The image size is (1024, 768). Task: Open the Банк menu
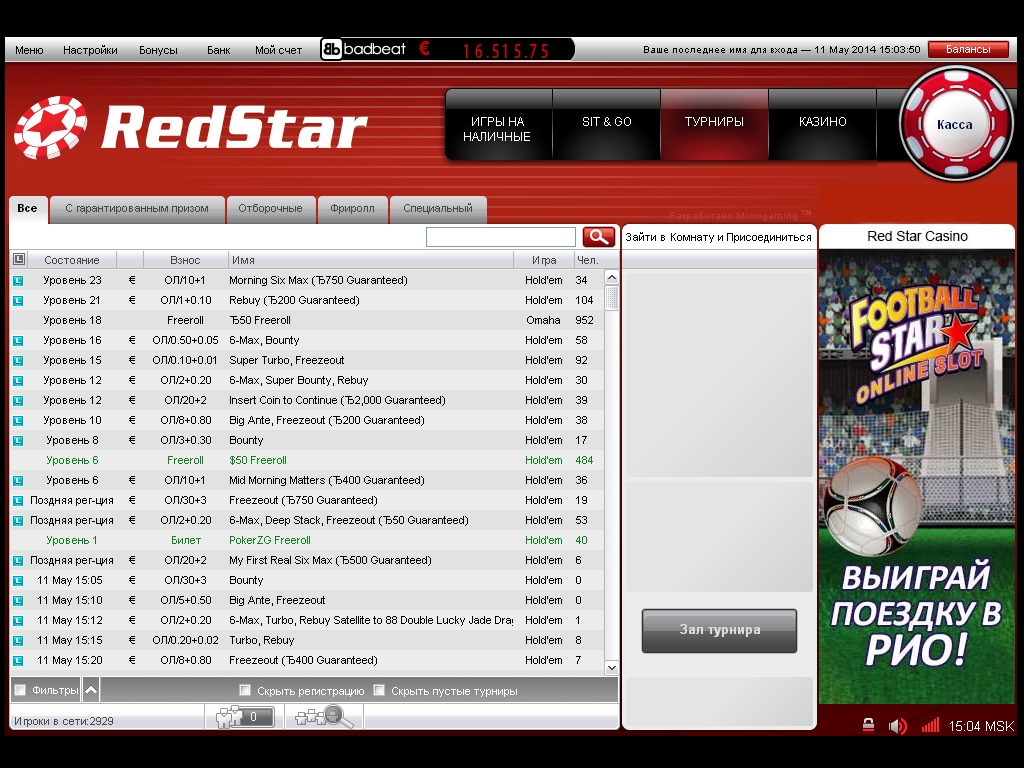coord(218,50)
